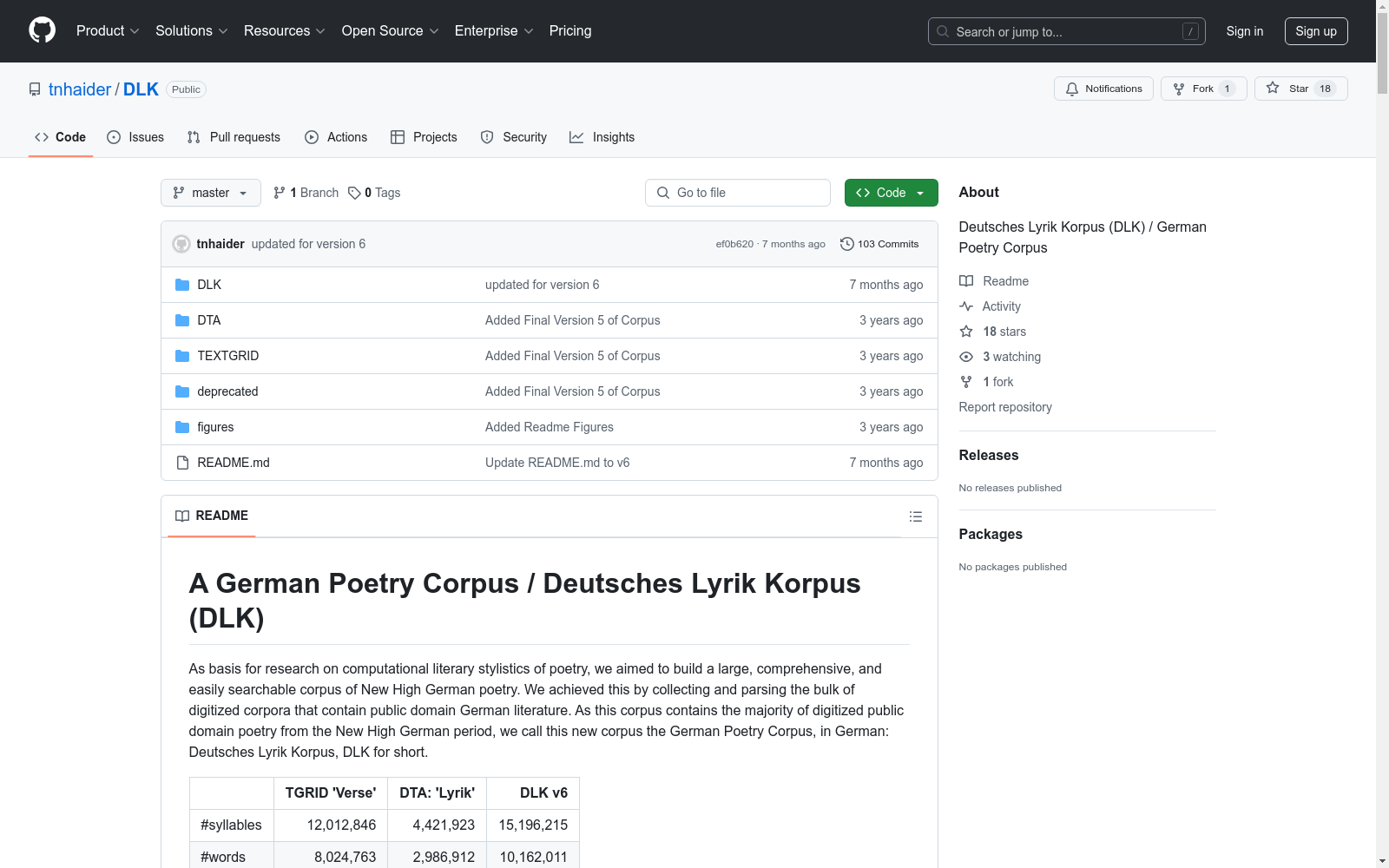Open the Actions tab
1389x868 pixels.
[x=336, y=137]
